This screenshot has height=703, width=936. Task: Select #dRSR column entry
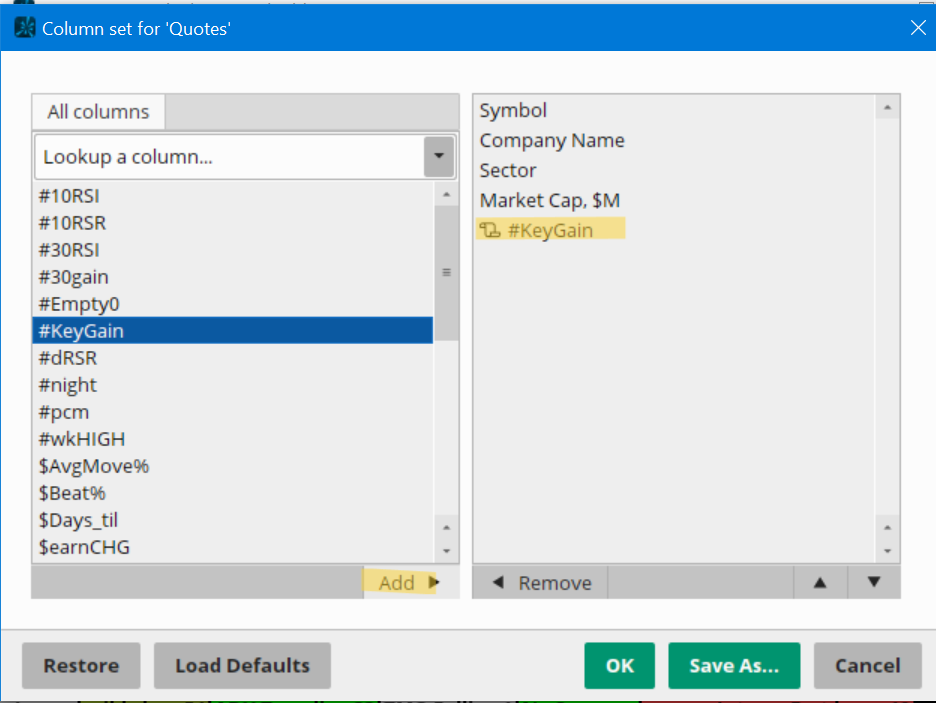233,357
